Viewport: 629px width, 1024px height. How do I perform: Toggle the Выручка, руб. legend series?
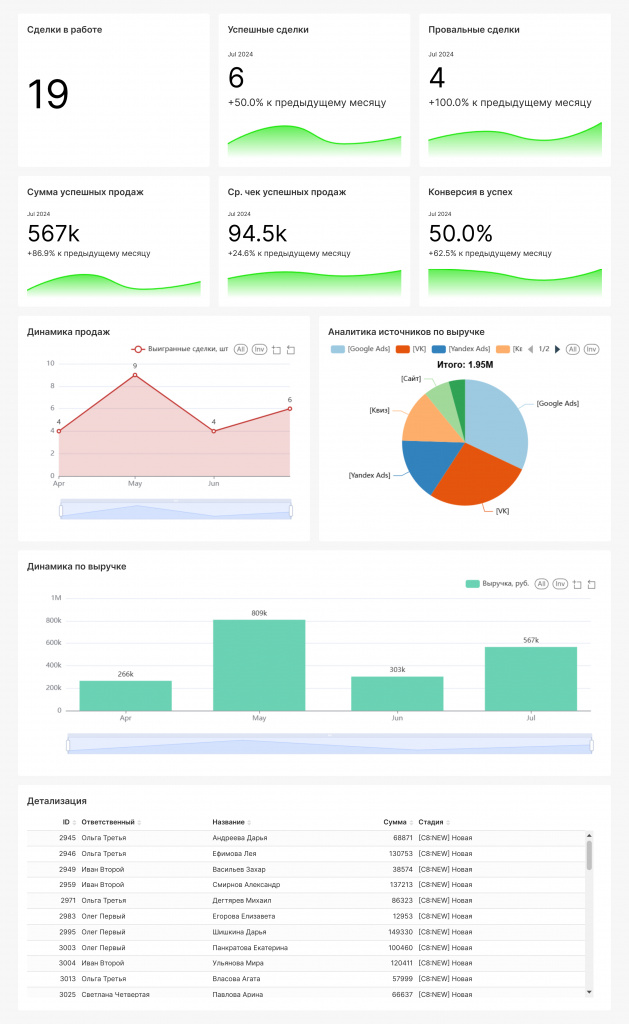click(497, 584)
